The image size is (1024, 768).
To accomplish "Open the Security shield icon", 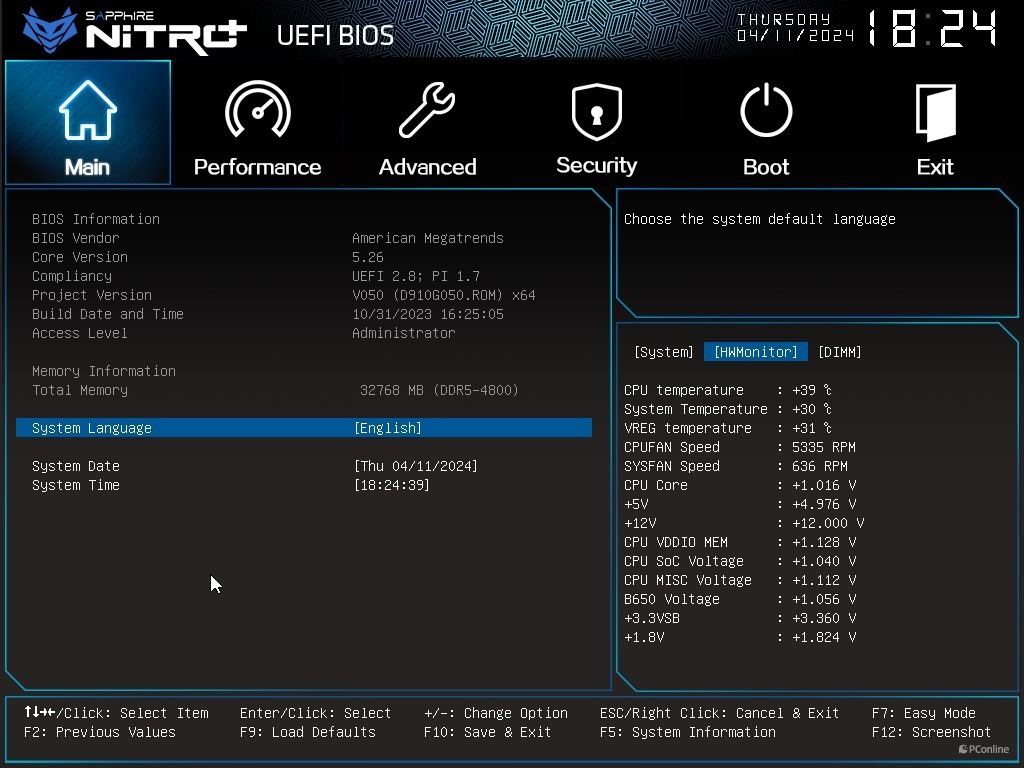I will 596,110.
